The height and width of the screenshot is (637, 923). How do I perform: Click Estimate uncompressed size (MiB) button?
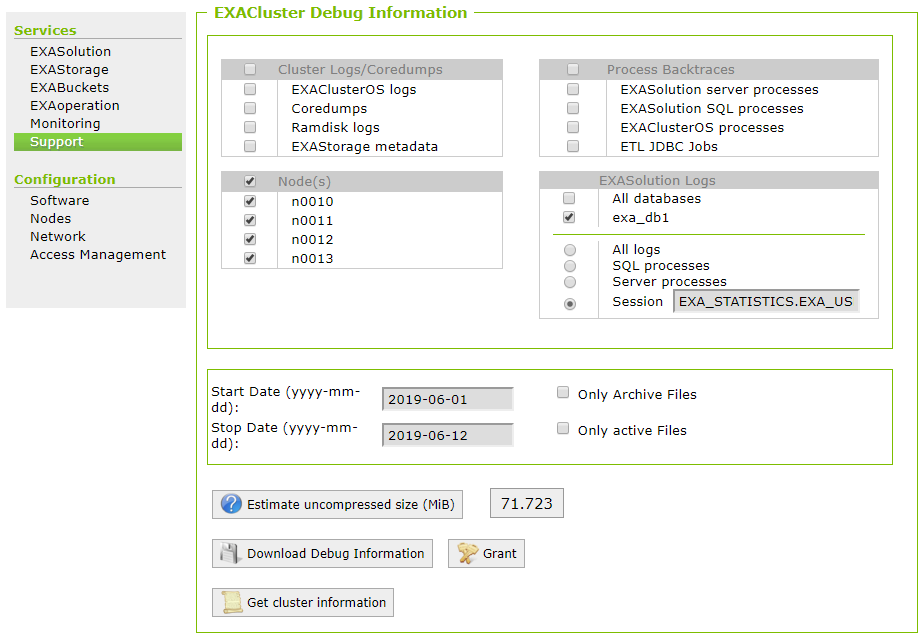337,505
